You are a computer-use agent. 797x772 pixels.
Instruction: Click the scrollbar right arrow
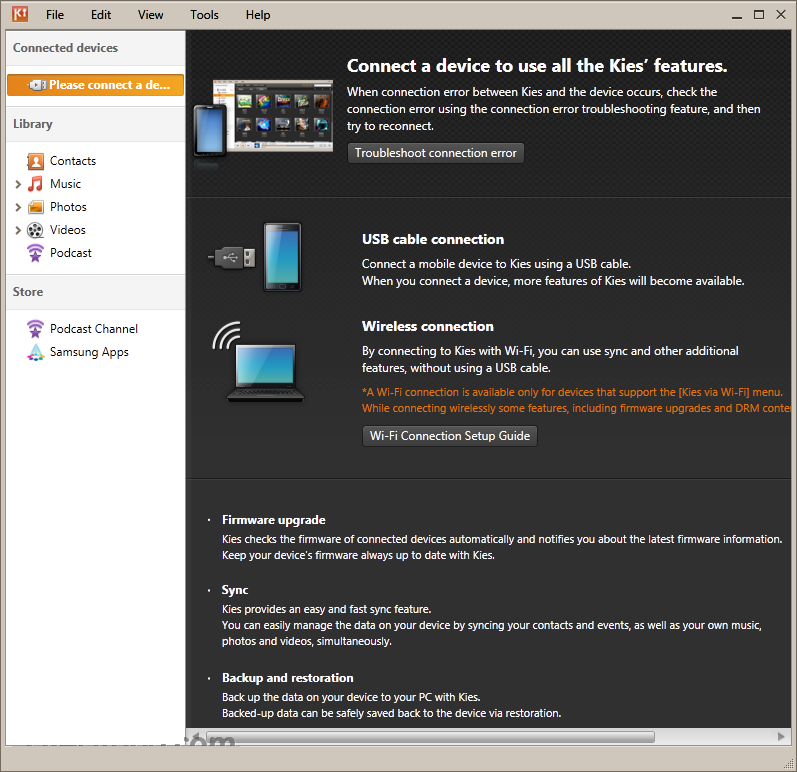[781, 736]
